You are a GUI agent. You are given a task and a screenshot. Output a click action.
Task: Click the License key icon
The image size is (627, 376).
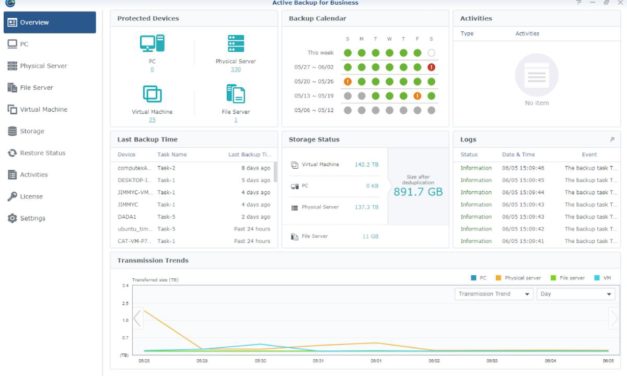tap(12, 196)
